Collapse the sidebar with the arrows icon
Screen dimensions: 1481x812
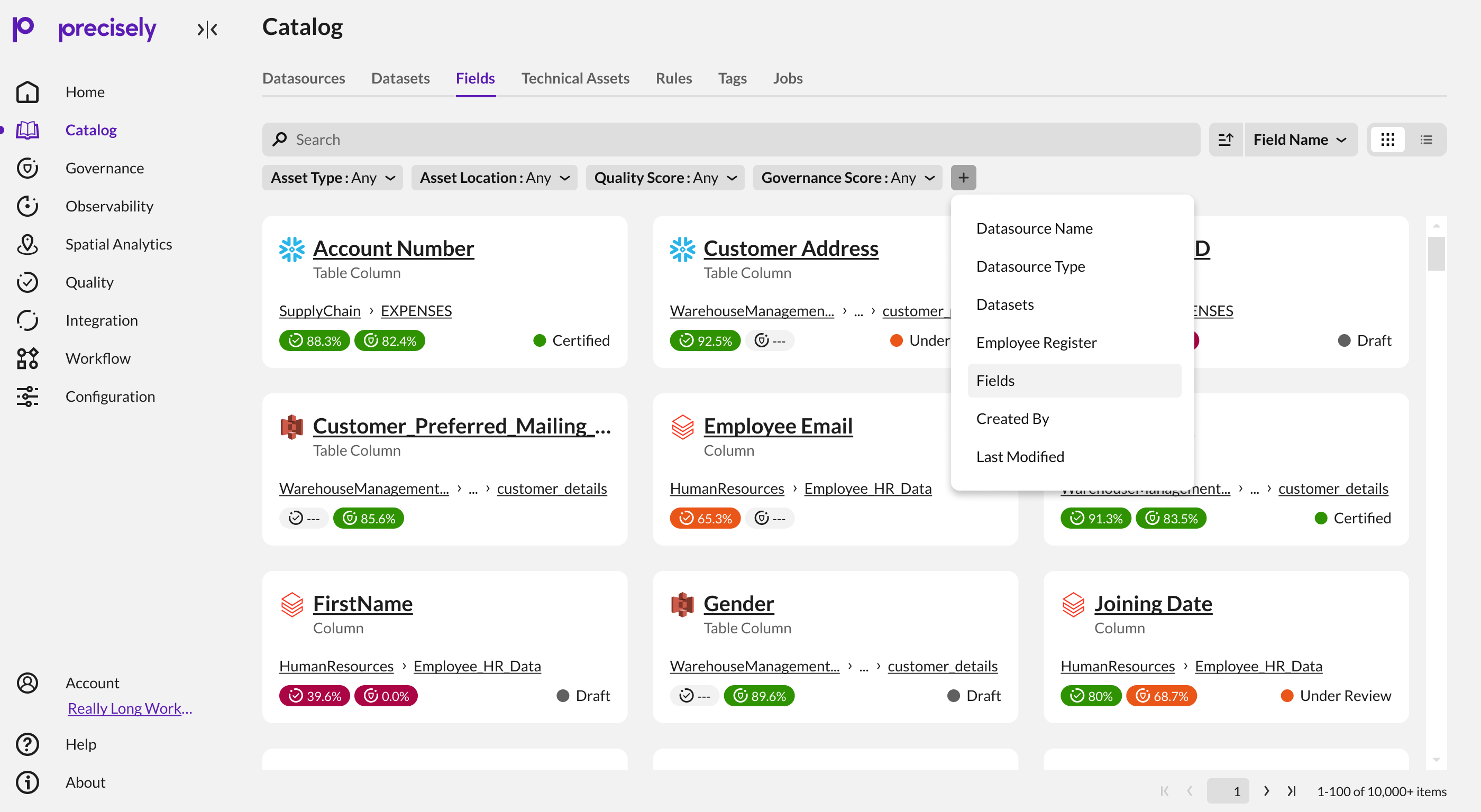pyautogui.click(x=207, y=29)
